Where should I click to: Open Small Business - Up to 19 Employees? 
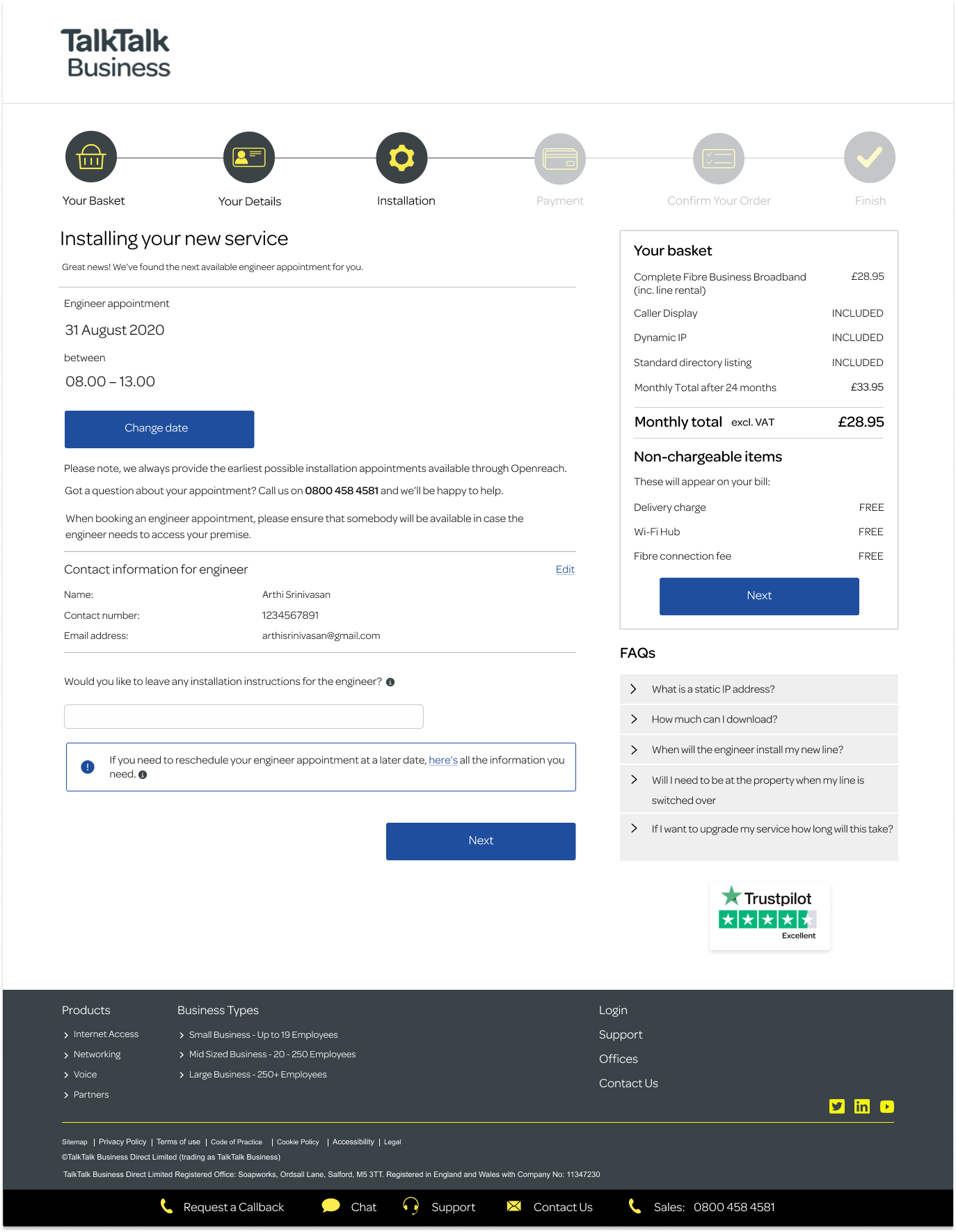(x=263, y=1035)
